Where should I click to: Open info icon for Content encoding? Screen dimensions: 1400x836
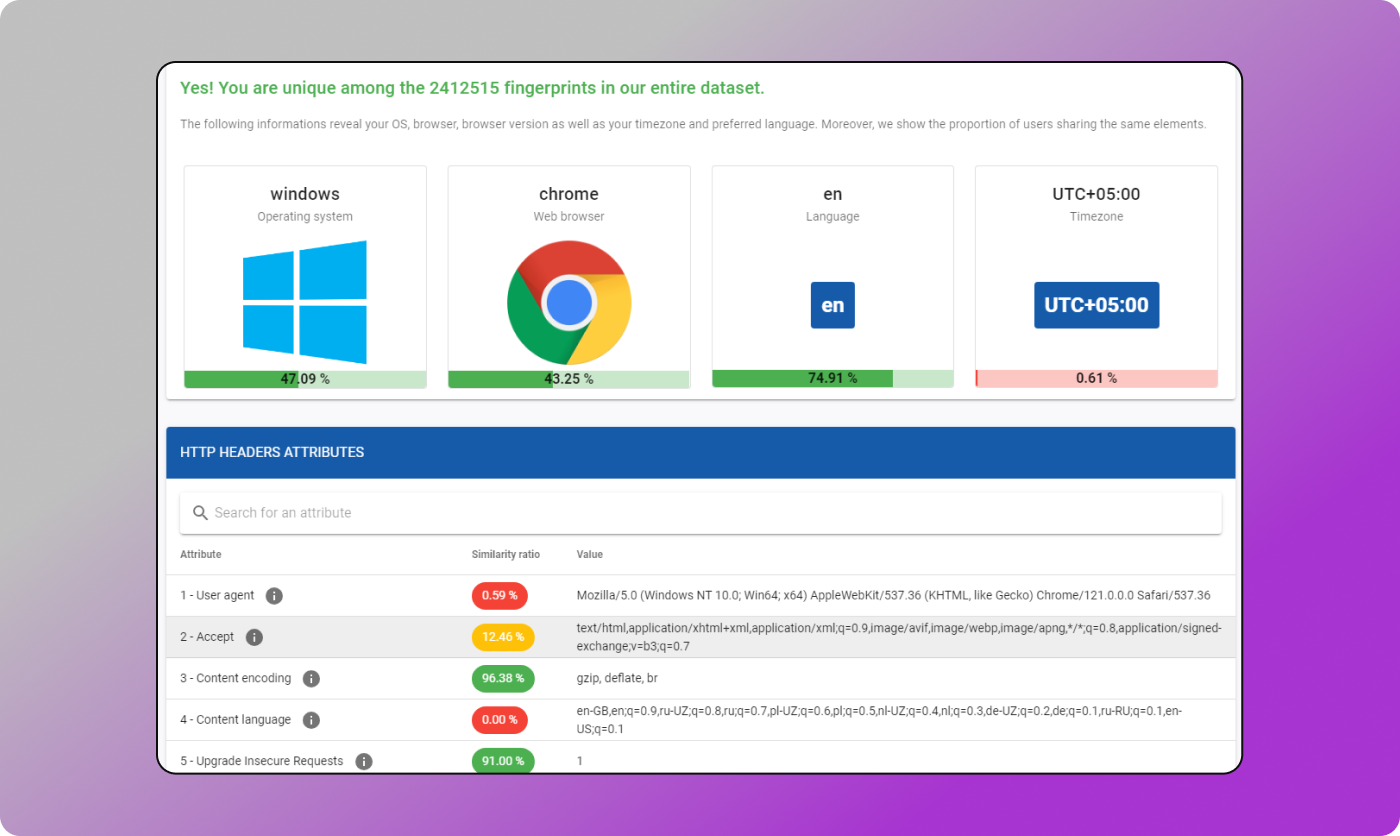(311, 679)
